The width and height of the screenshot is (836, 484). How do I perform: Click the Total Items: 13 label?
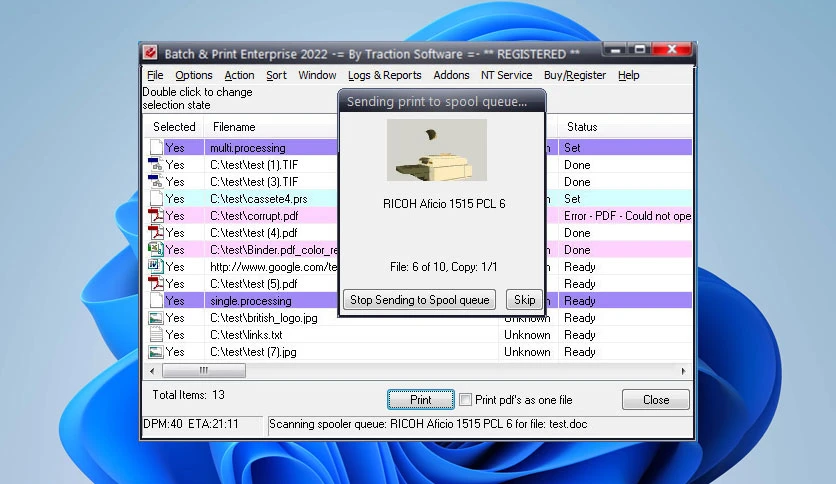[x=188, y=395]
